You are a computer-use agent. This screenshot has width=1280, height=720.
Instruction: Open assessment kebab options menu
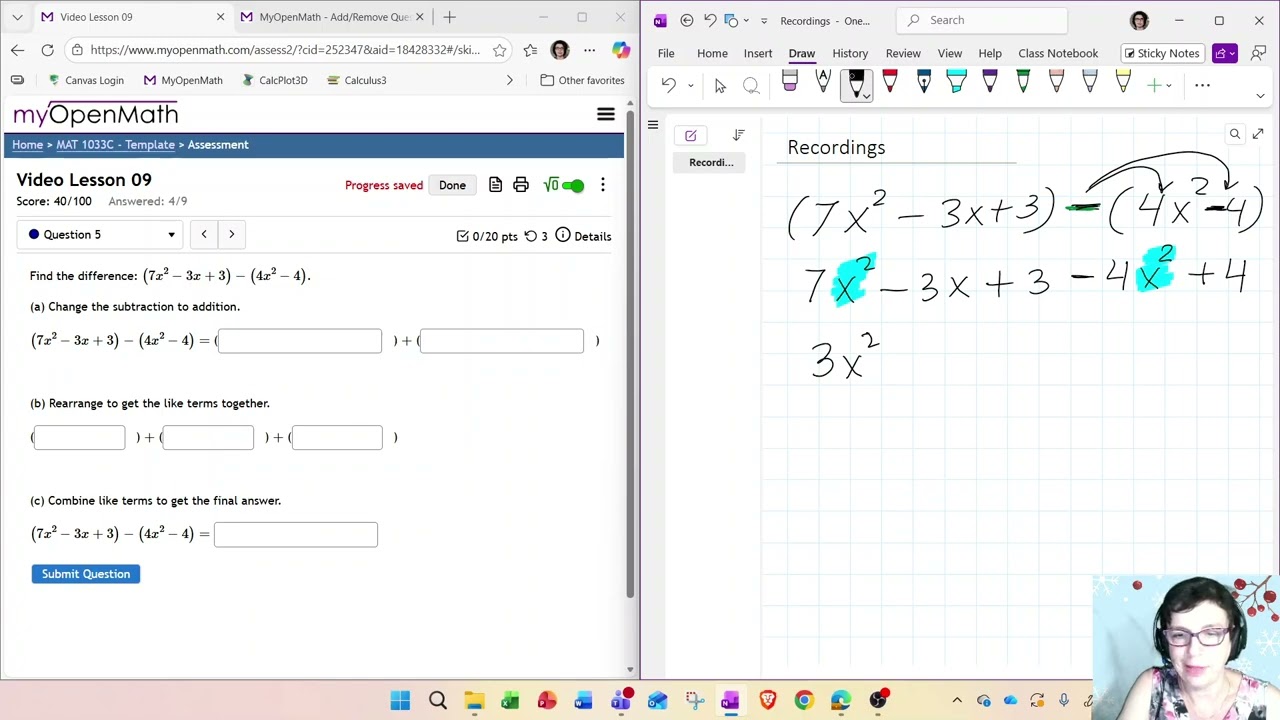602,185
